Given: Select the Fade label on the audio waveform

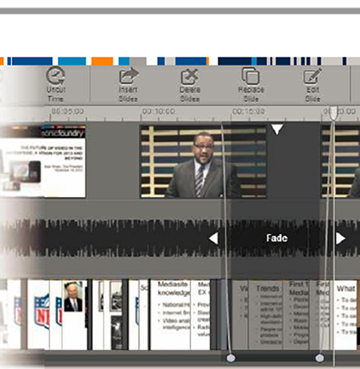Looking at the screenshot, I should click(277, 238).
